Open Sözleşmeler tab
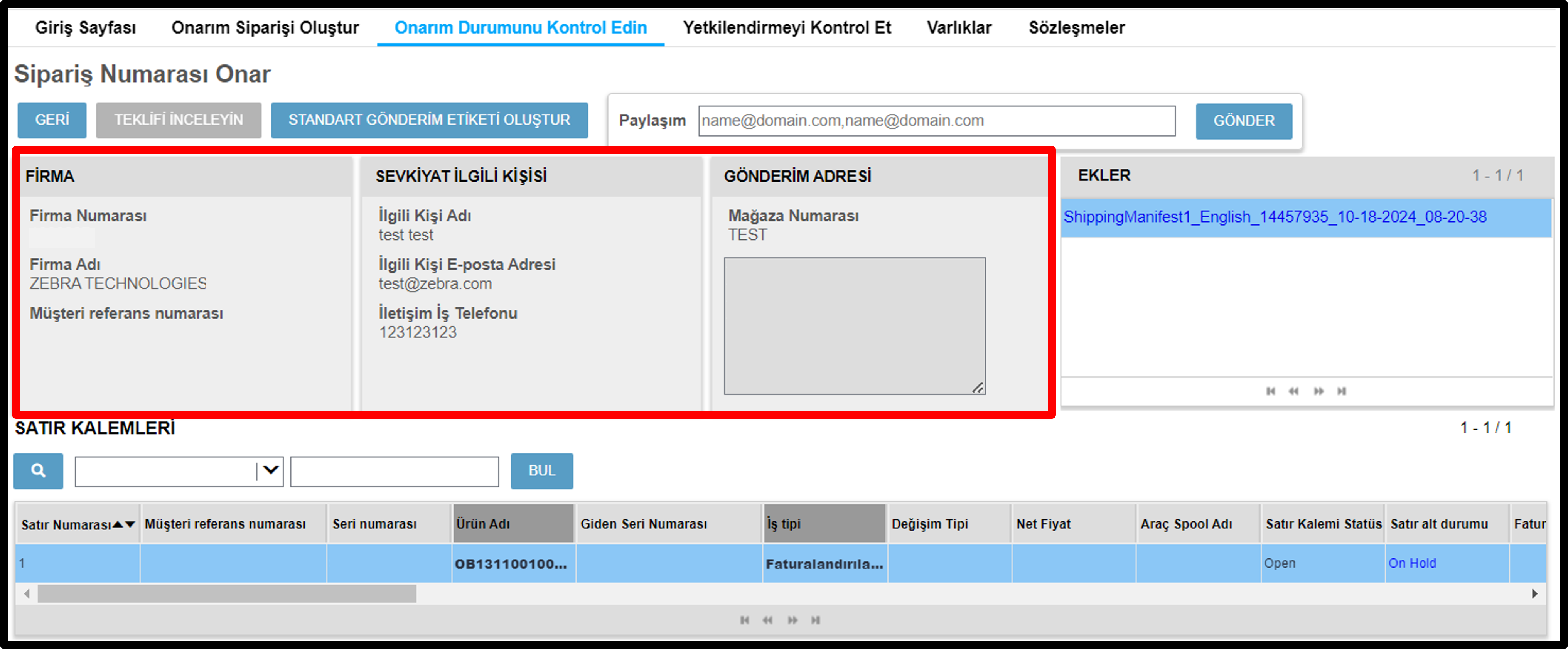Viewport: 1568px width, 649px height. point(1077,27)
